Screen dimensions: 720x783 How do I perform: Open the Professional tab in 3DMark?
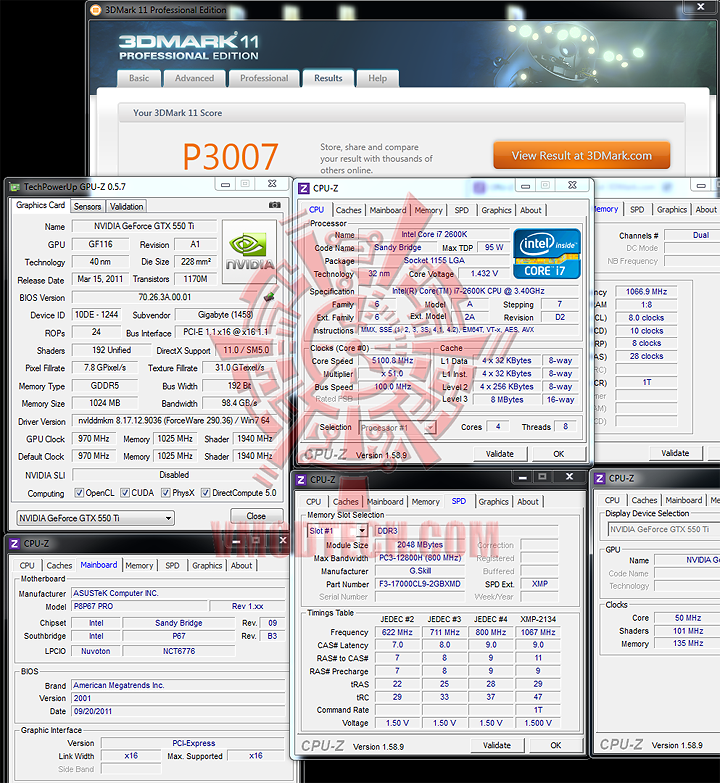(x=264, y=78)
